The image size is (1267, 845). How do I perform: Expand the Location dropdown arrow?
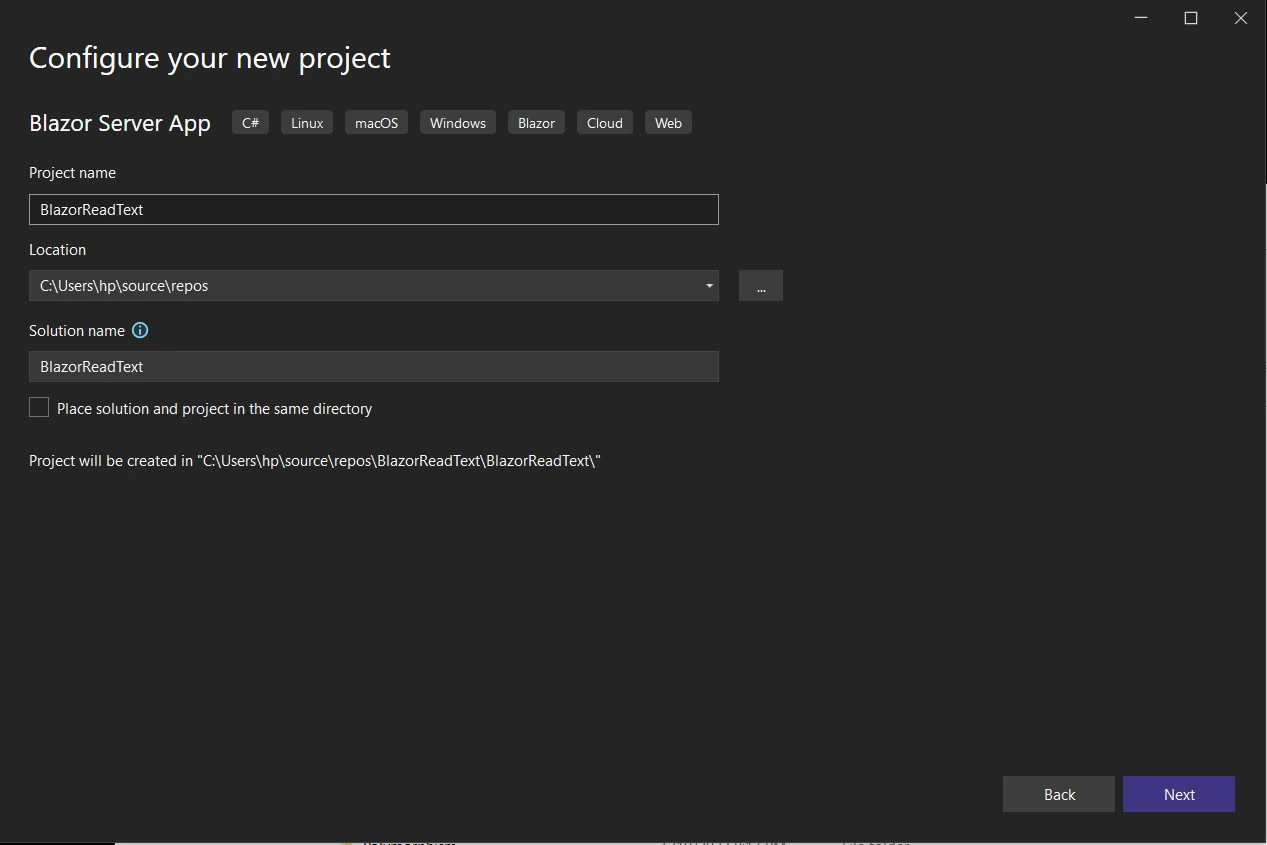pos(709,286)
